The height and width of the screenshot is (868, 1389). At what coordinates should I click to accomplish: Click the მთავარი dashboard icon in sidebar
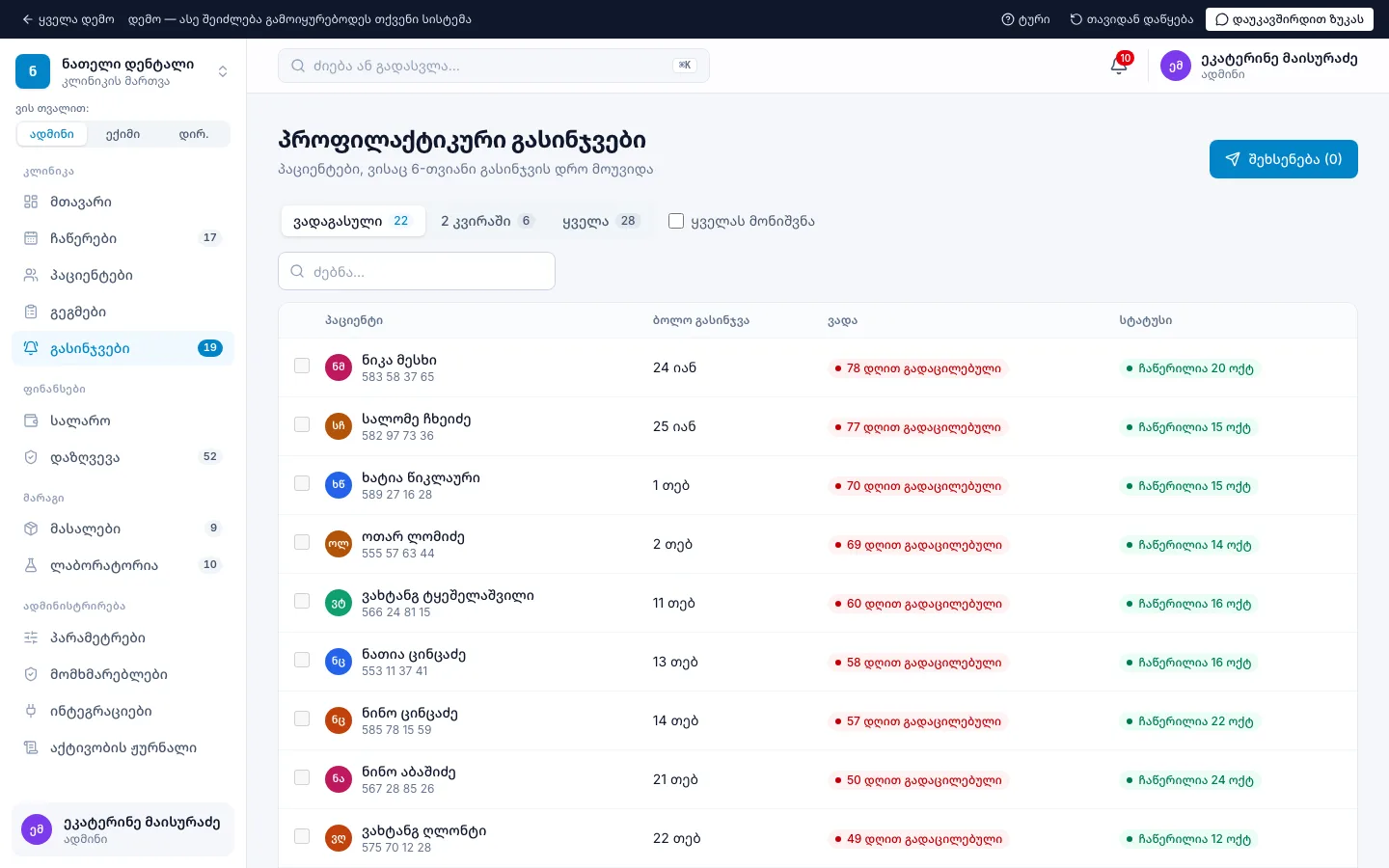[31, 202]
